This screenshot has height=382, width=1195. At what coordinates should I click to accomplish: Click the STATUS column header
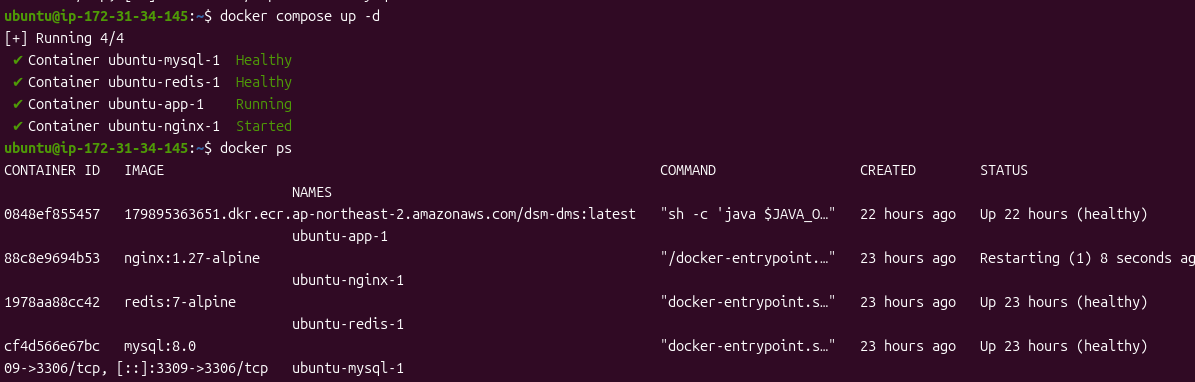click(x=1004, y=171)
